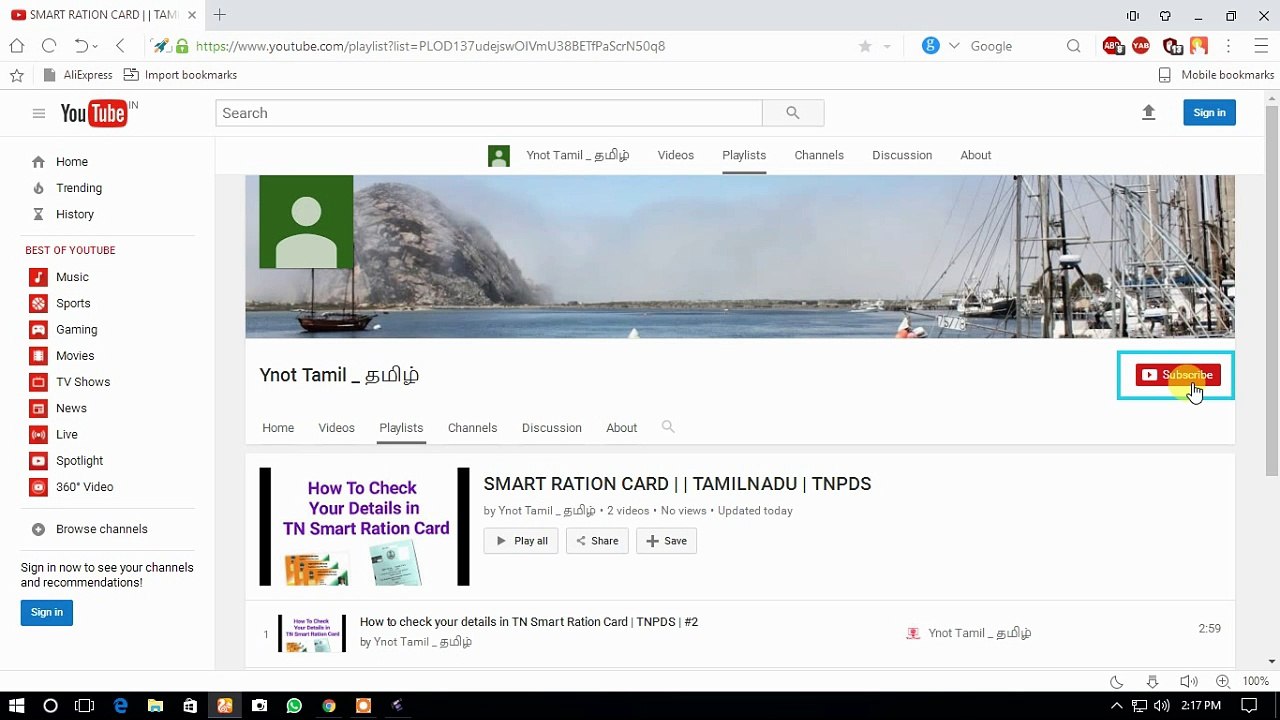
Task: Open the YAB extension icon
Action: pyautogui.click(x=1141, y=46)
